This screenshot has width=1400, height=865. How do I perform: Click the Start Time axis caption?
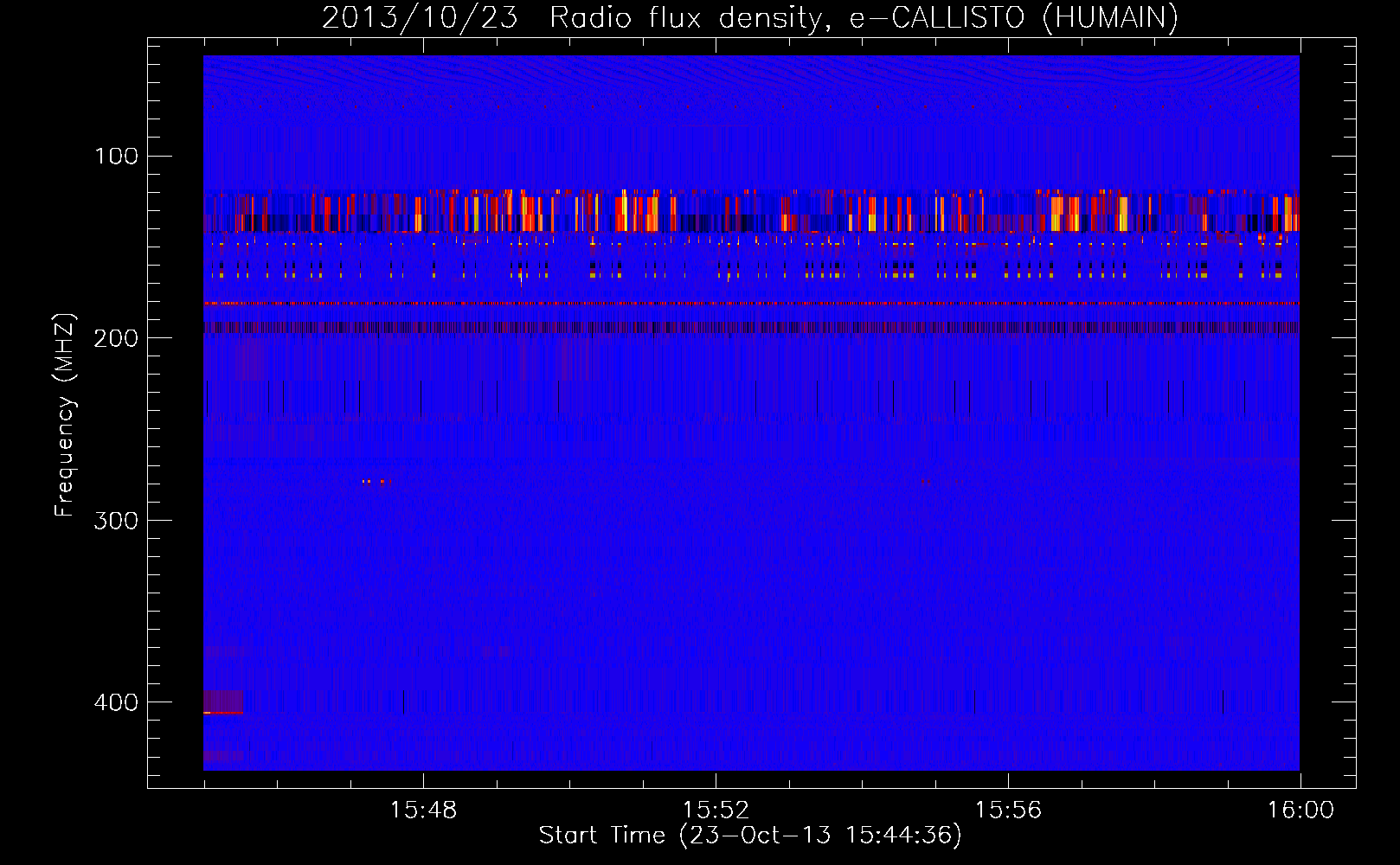point(750,835)
